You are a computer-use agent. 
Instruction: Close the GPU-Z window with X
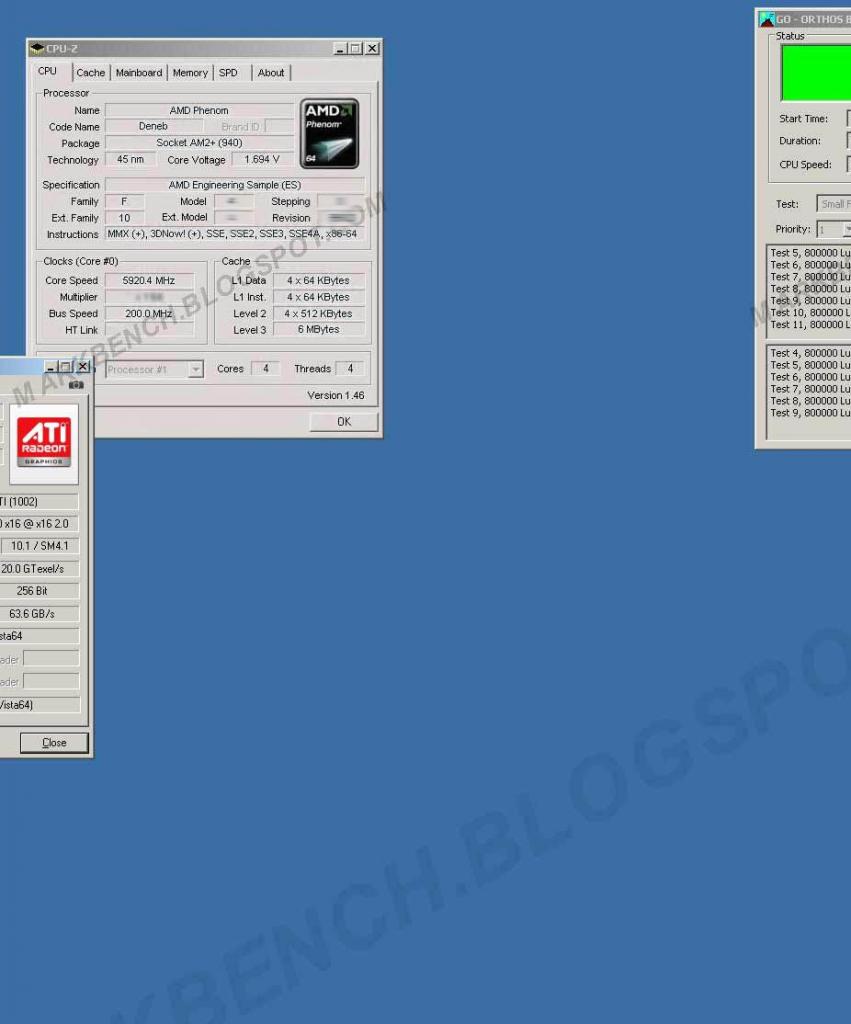[x=83, y=366]
